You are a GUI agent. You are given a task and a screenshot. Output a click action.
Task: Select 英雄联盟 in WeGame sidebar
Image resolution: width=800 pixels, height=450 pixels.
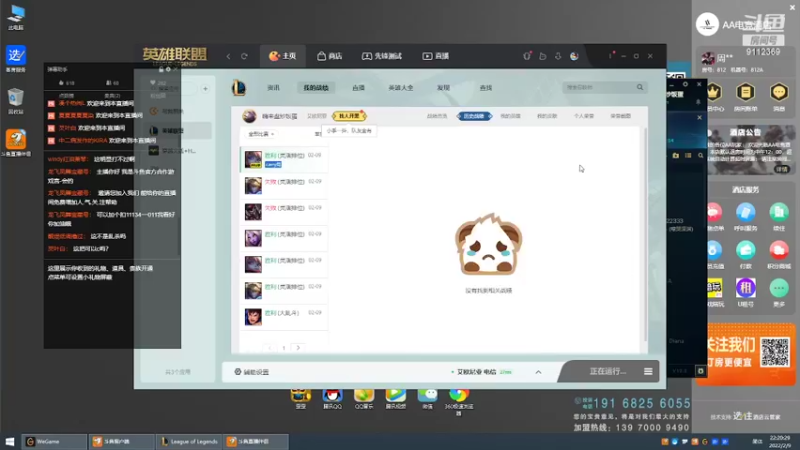pos(178,131)
